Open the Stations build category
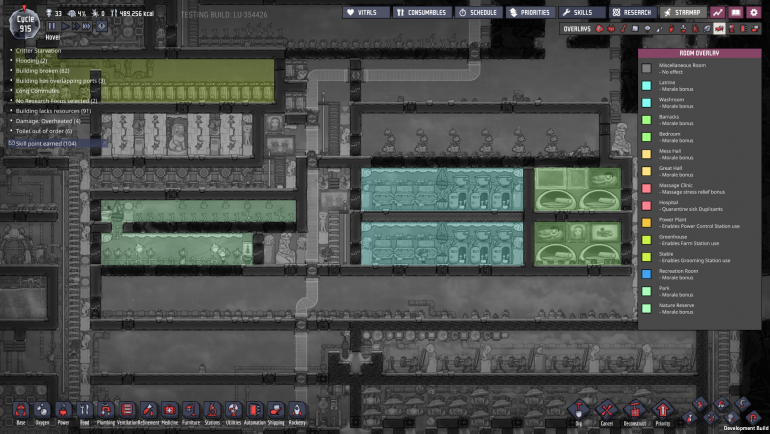 pyautogui.click(x=212, y=410)
